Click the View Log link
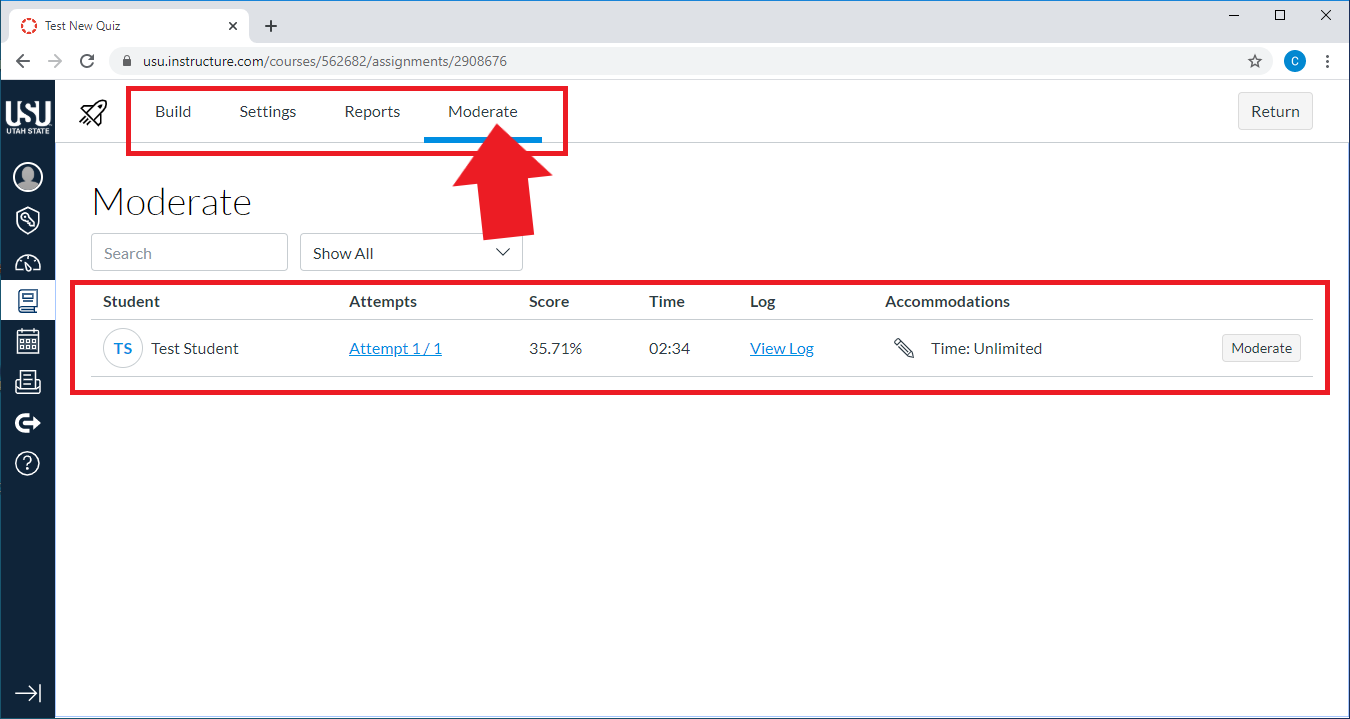1350x719 pixels. coord(782,349)
